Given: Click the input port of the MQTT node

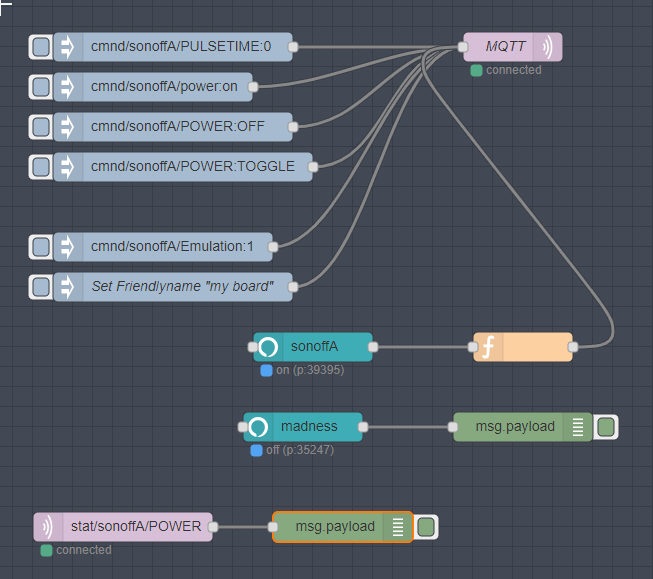Looking at the screenshot, I should 463,47.
